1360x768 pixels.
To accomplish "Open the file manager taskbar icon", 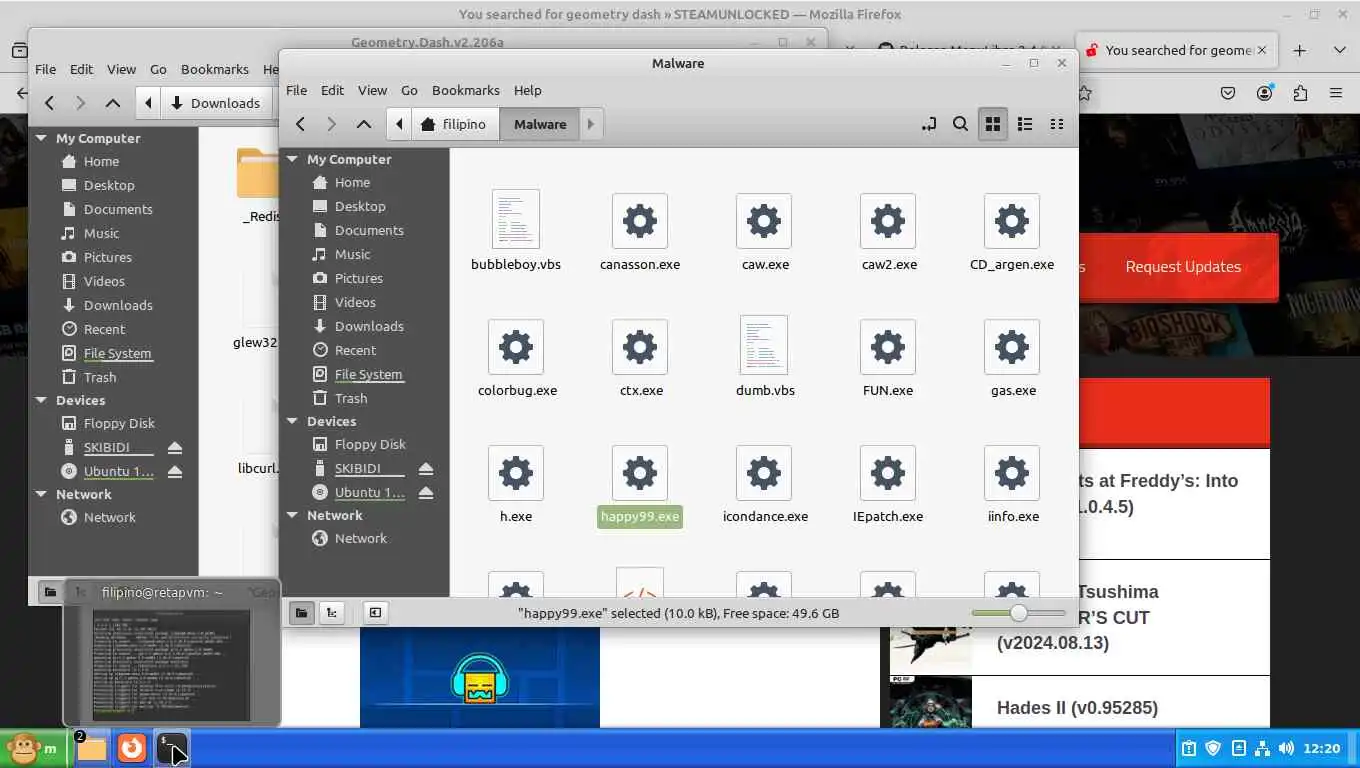I will click(x=91, y=748).
